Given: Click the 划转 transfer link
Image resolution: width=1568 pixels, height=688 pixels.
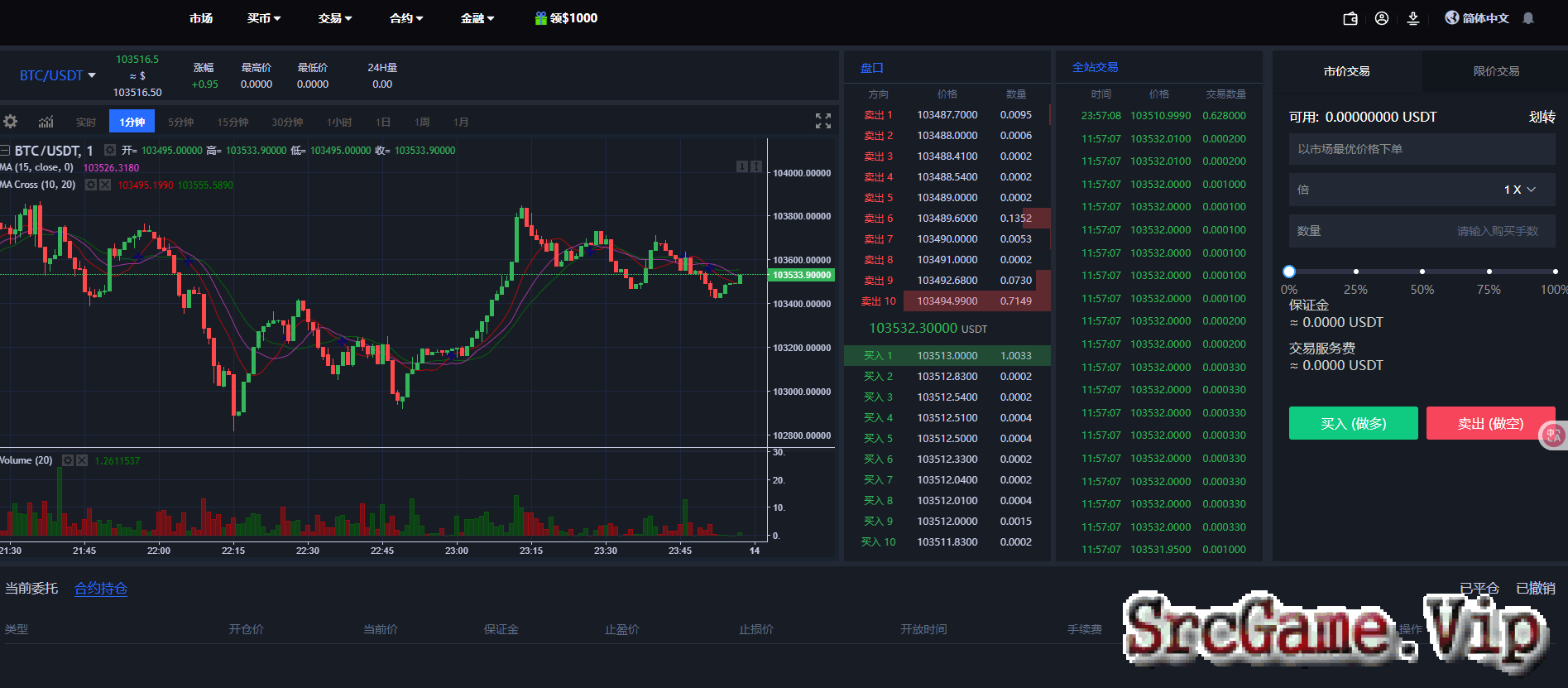Looking at the screenshot, I should click(1542, 117).
